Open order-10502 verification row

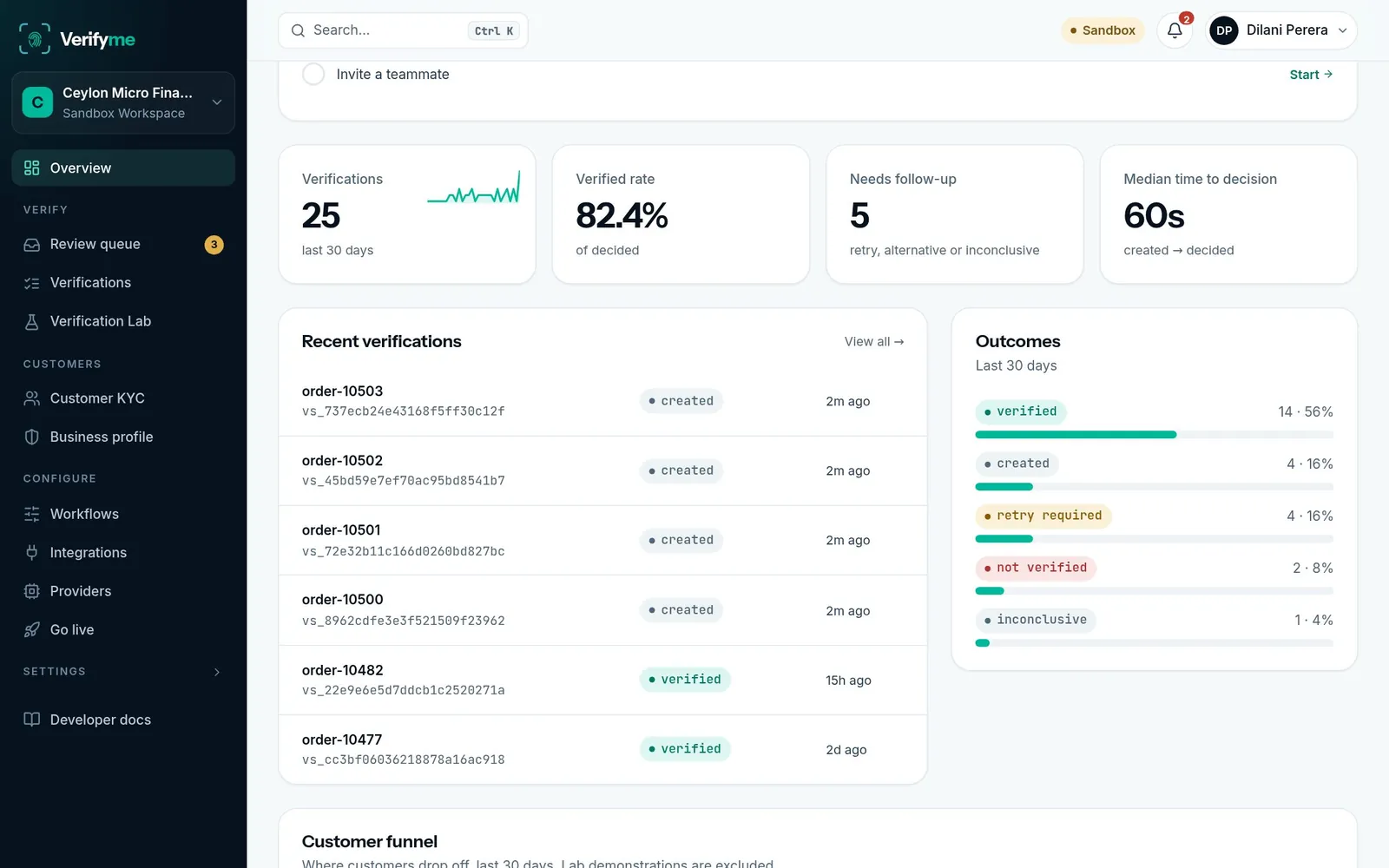pos(602,470)
